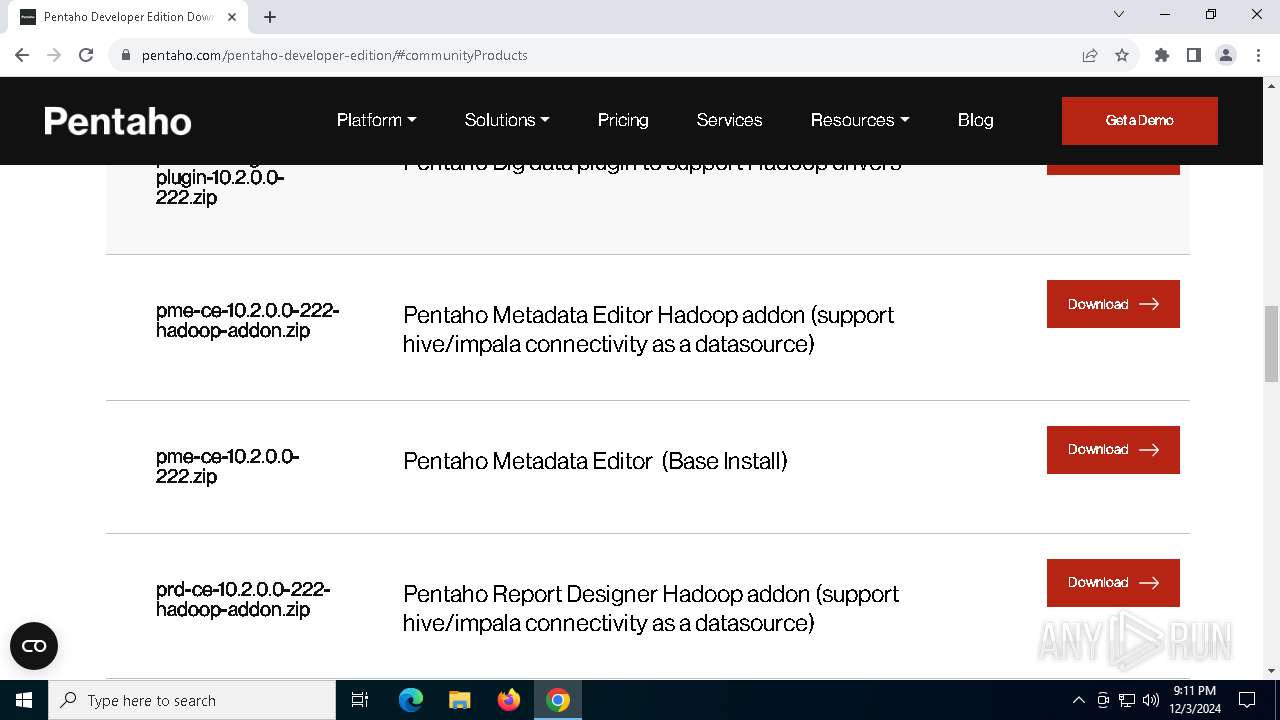Share this page from address bar

click(x=1090, y=55)
